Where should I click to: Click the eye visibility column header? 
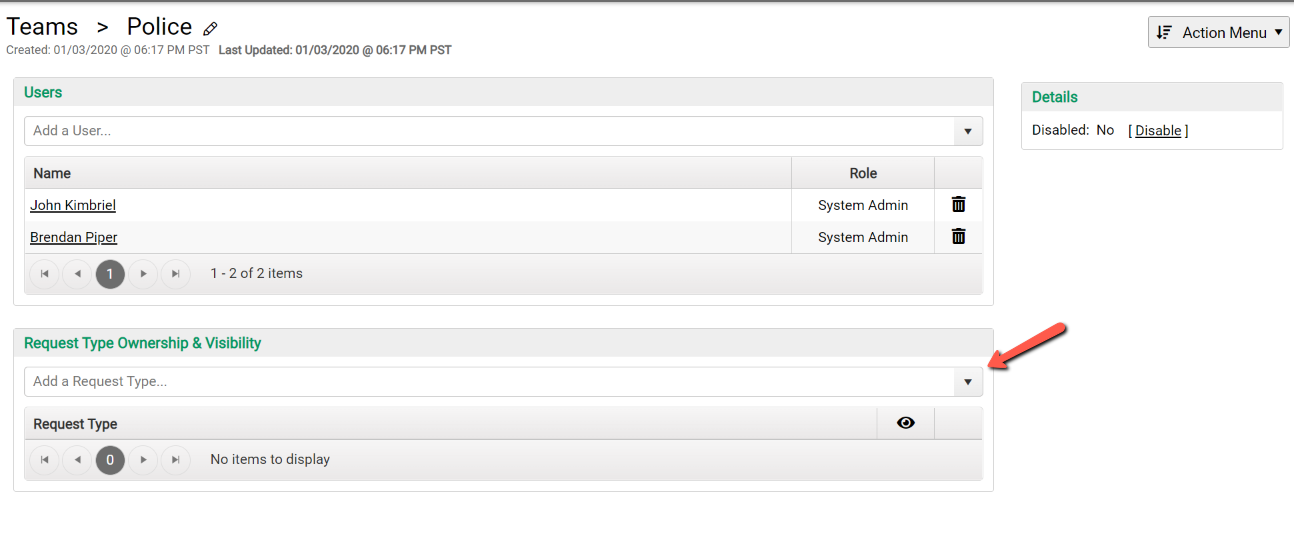(906, 423)
